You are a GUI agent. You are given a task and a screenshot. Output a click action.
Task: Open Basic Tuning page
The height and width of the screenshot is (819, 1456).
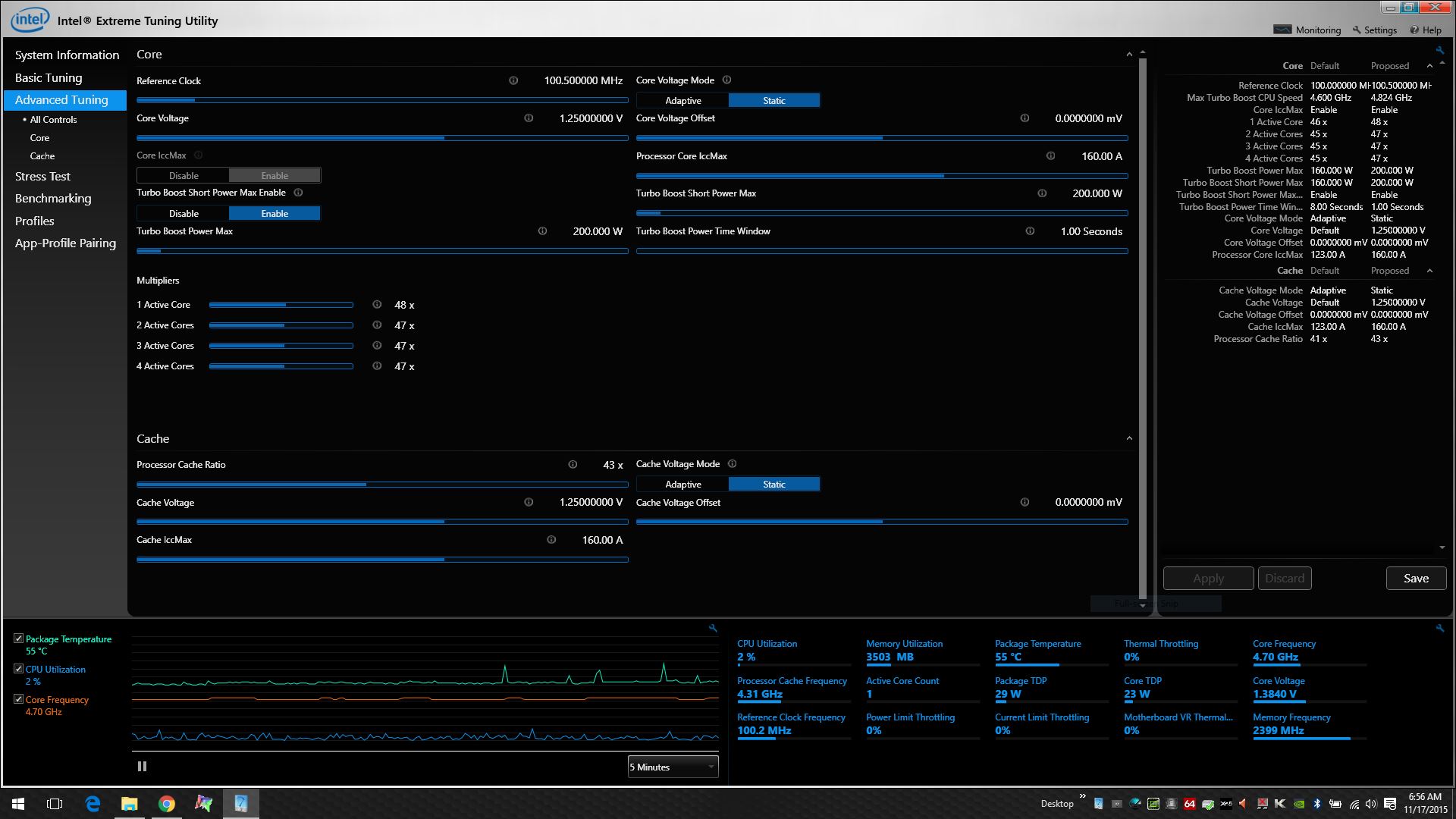(49, 77)
